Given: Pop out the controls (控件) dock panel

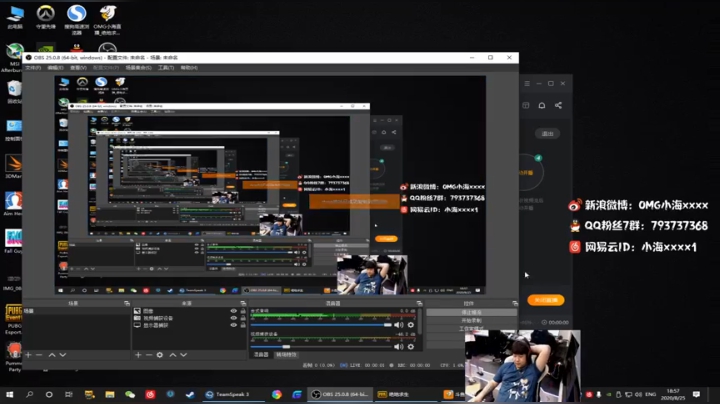Looking at the screenshot, I should pos(515,303).
